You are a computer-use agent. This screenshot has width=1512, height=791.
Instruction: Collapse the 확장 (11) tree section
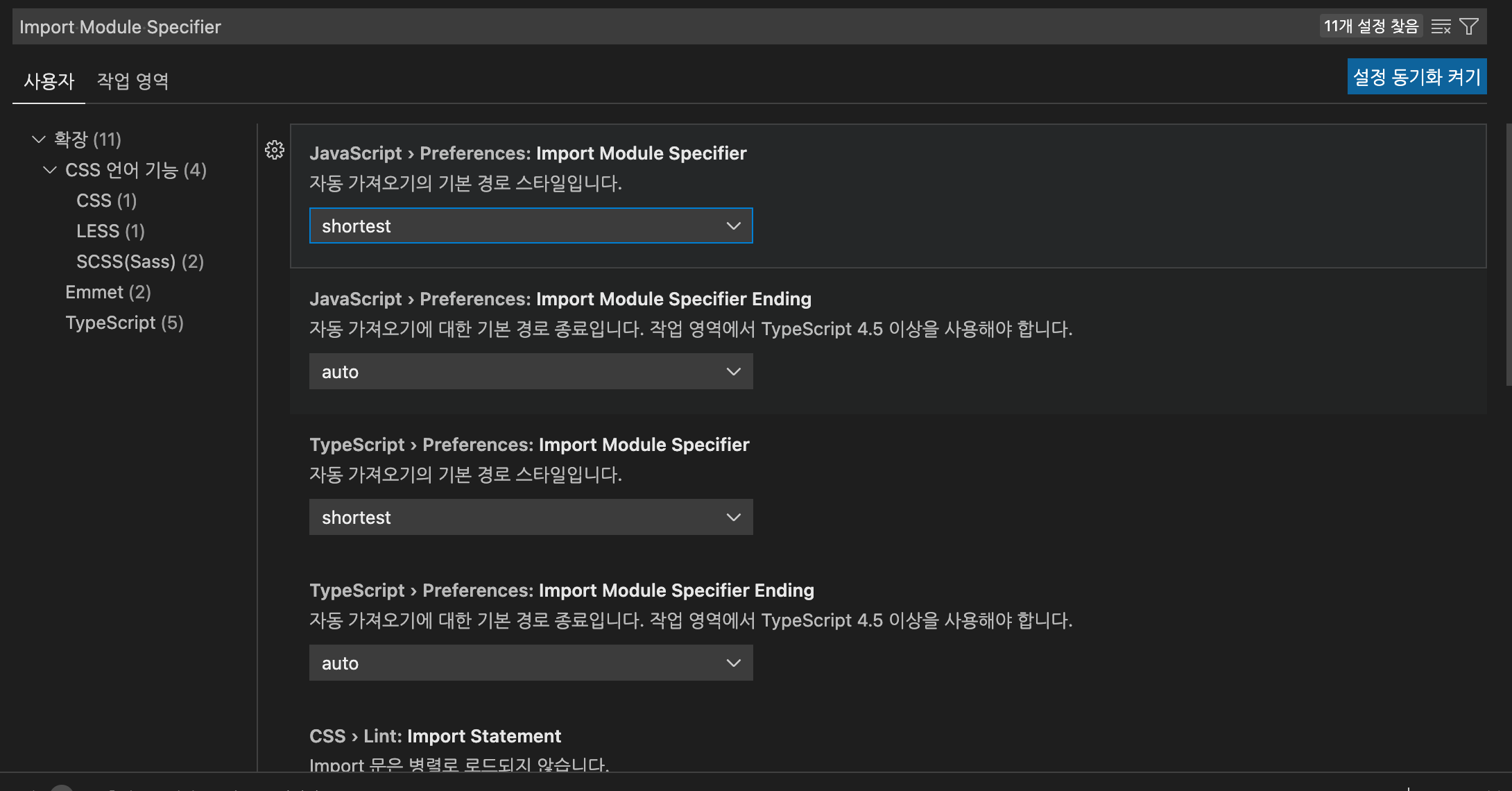coord(39,139)
